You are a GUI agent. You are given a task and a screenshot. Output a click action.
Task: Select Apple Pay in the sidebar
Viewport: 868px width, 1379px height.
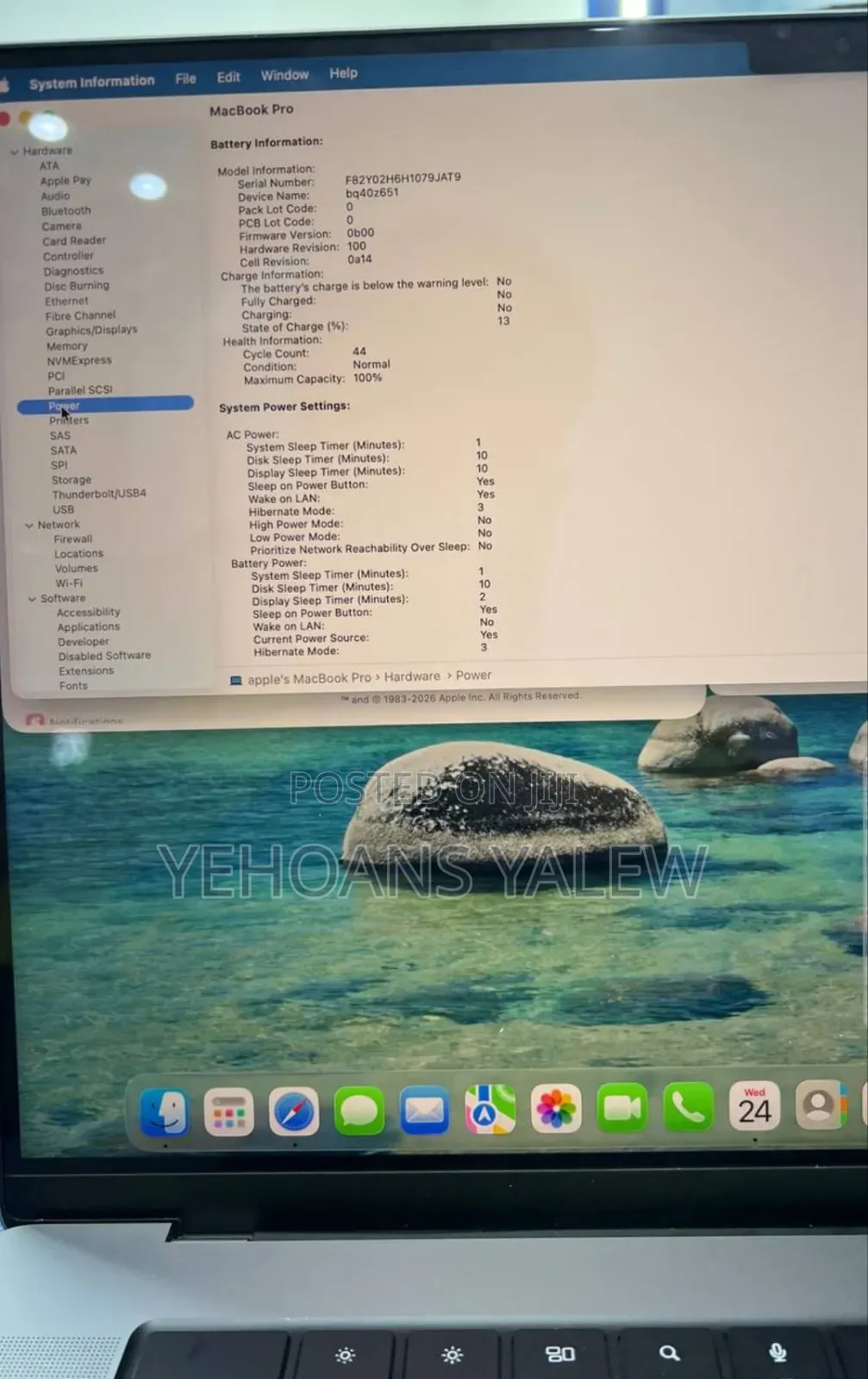coord(66,180)
